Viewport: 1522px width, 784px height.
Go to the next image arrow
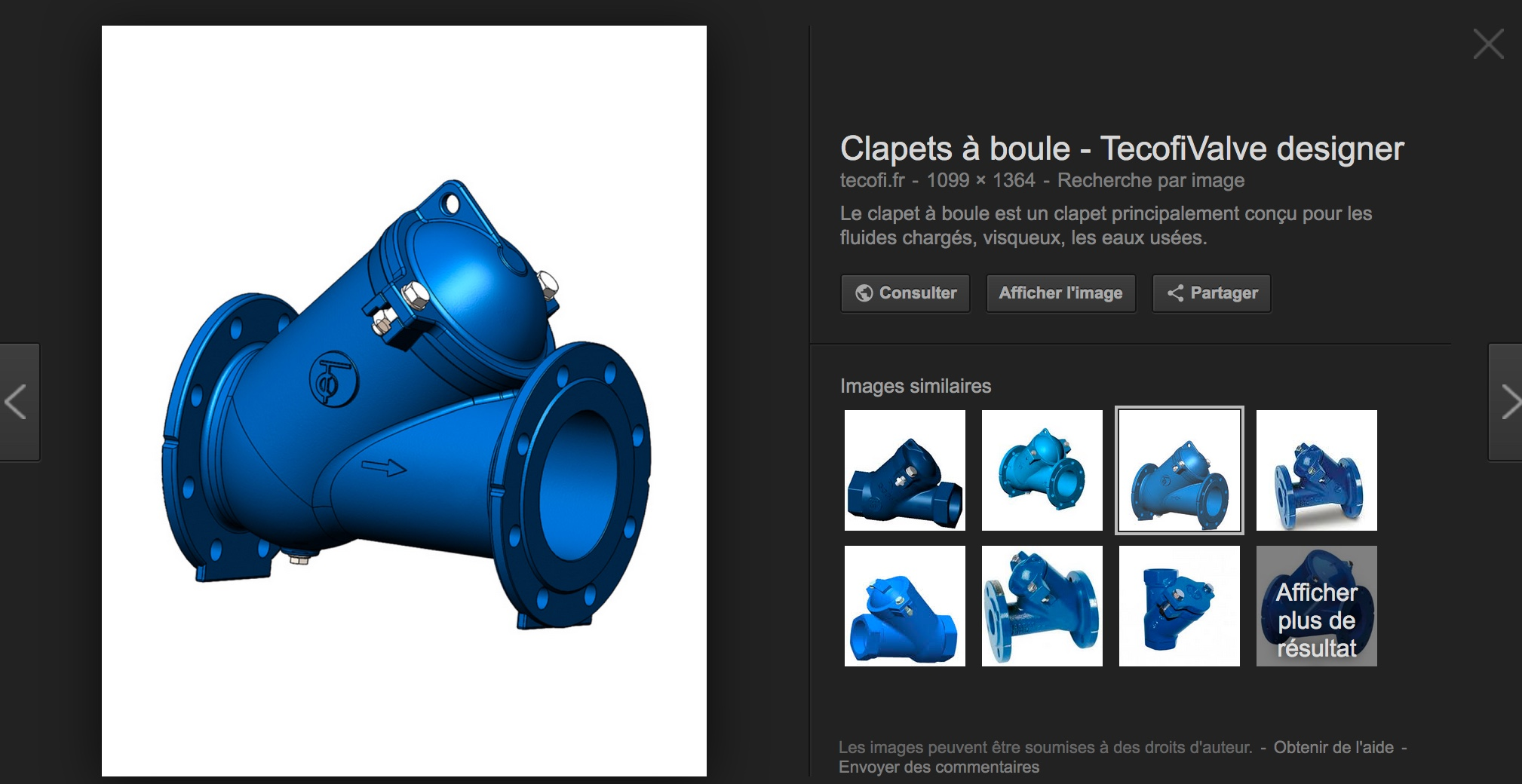pos(1505,402)
